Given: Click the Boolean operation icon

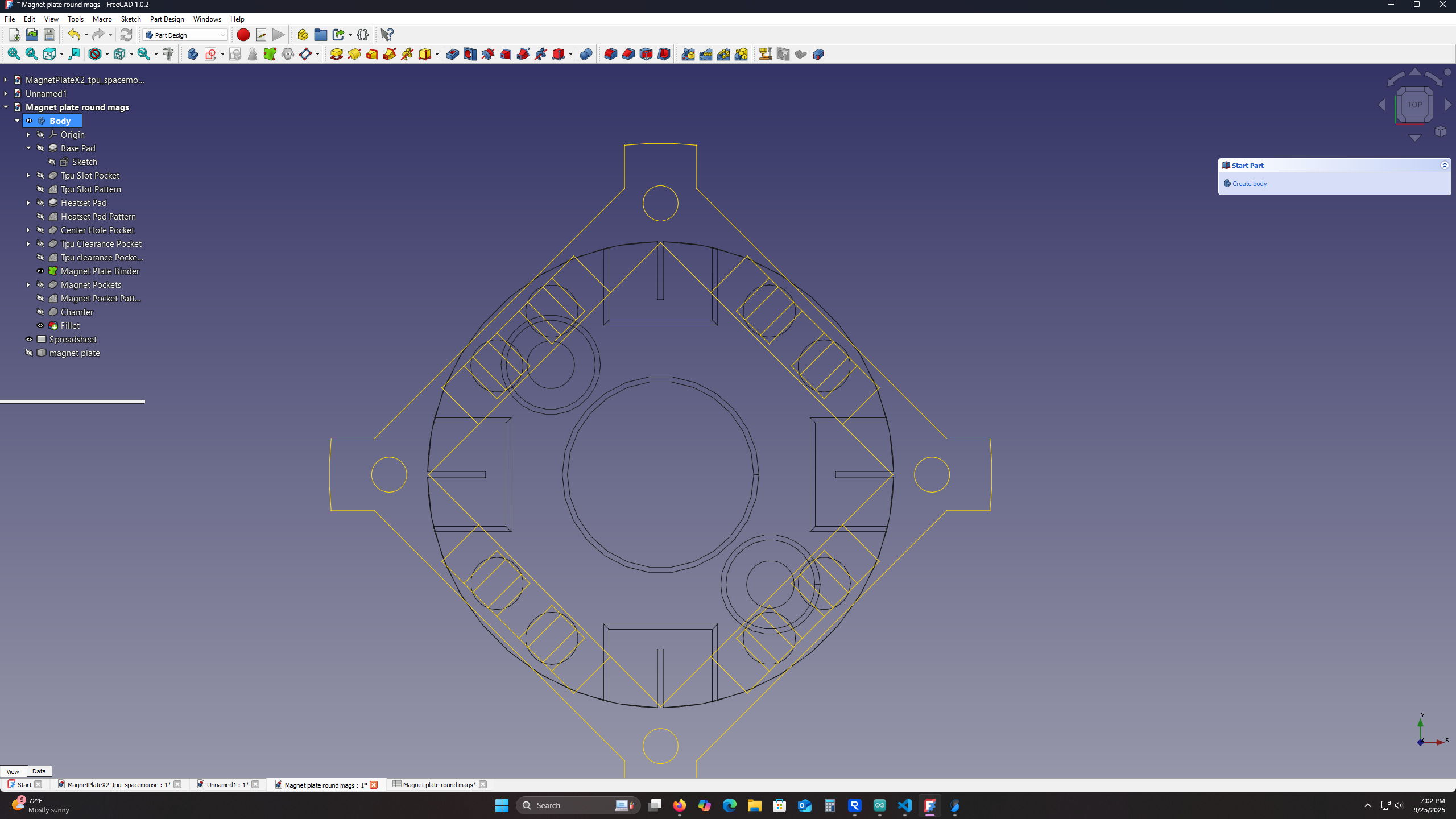Looking at the screenshot, I should 586,54.
